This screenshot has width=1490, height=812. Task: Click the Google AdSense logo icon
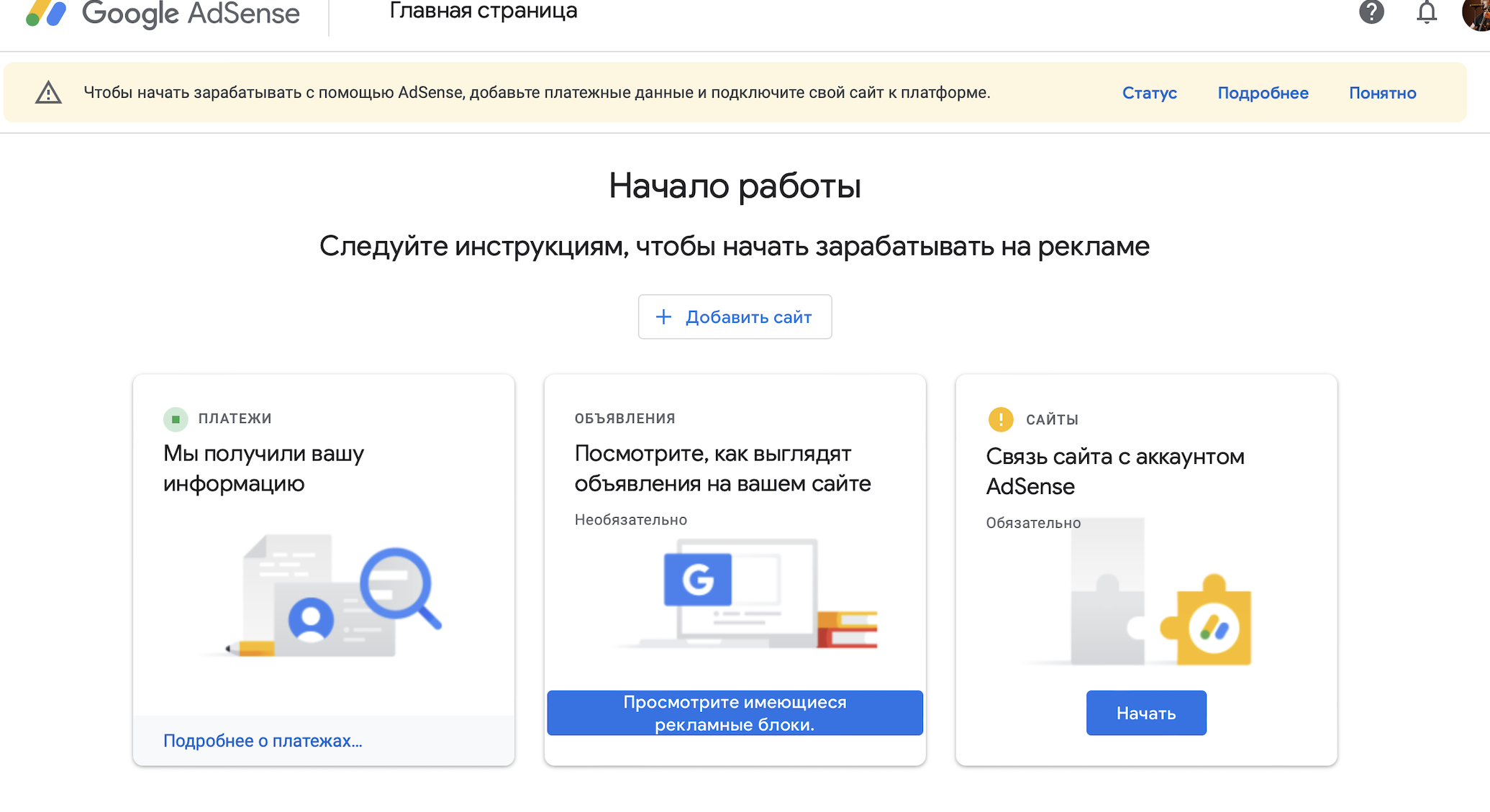click(47, 13)
